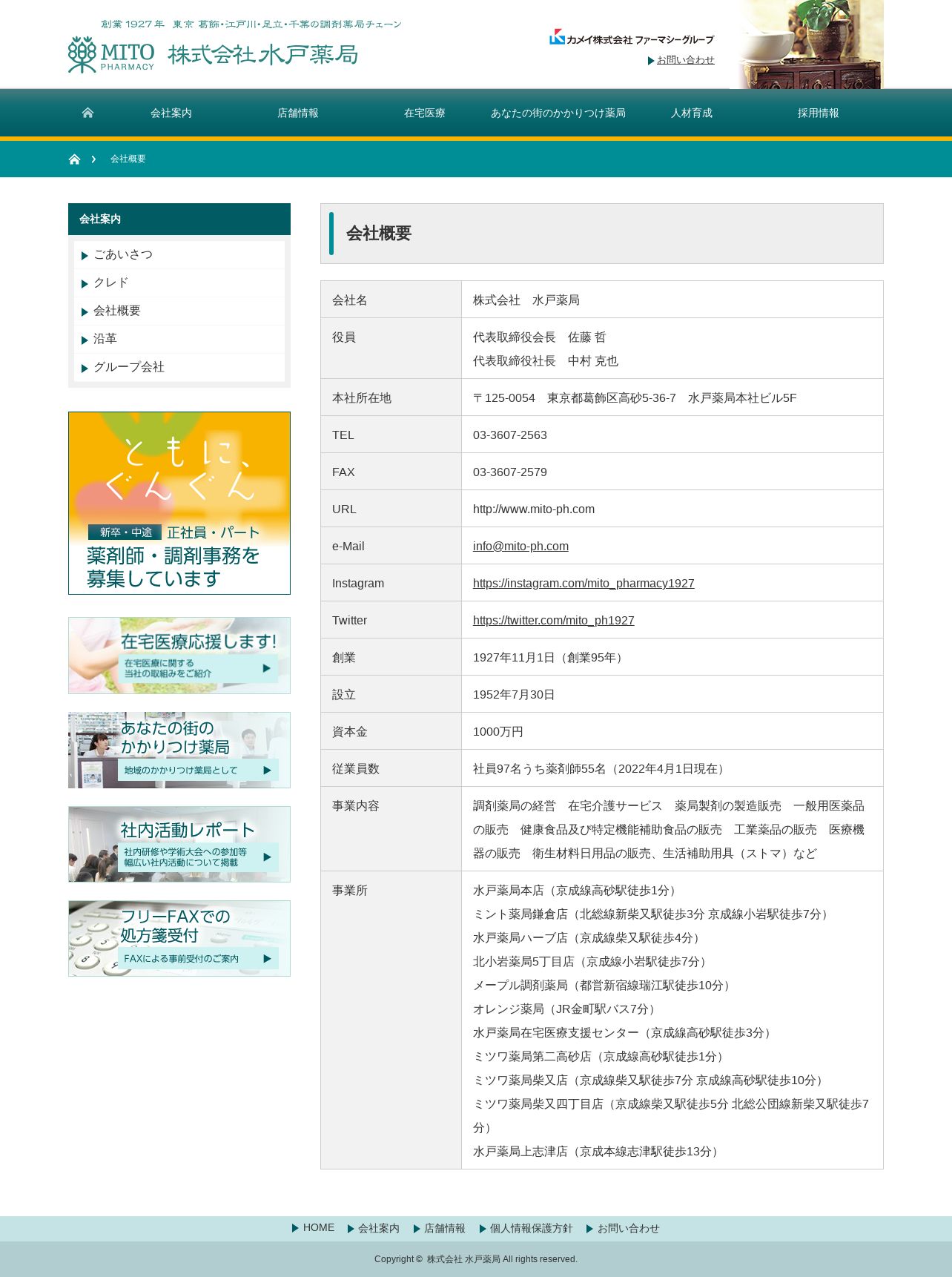Click メープル調剤薬局 office entry
952x1277 pixels.
tap(604, 985)
